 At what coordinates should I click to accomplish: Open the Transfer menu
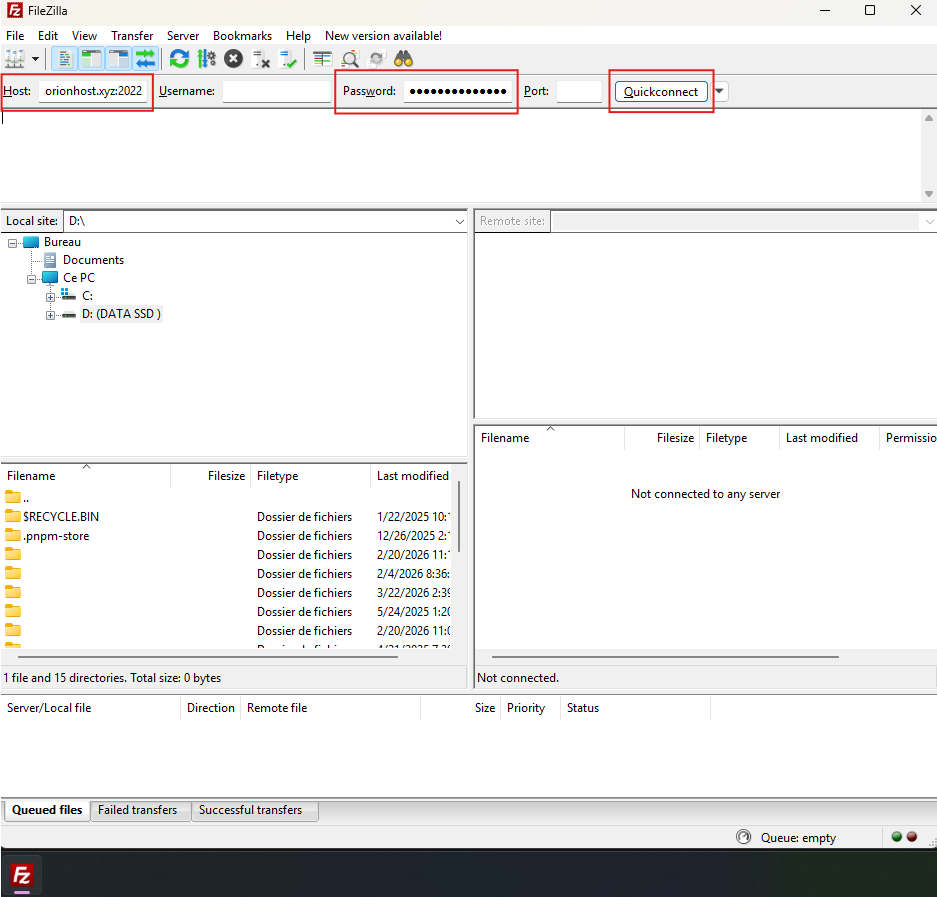coord(132,36)
